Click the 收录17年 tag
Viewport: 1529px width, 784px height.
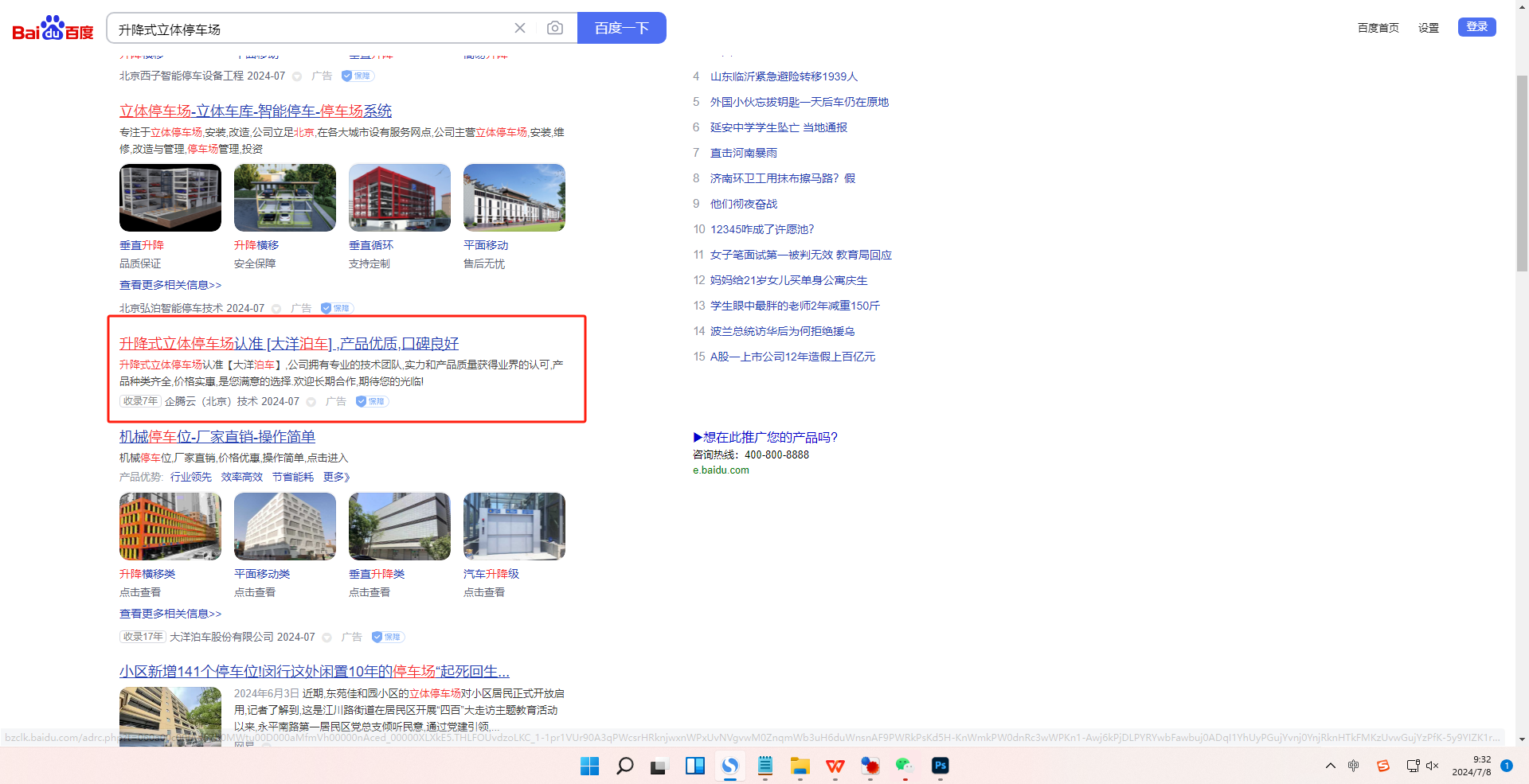143,637
